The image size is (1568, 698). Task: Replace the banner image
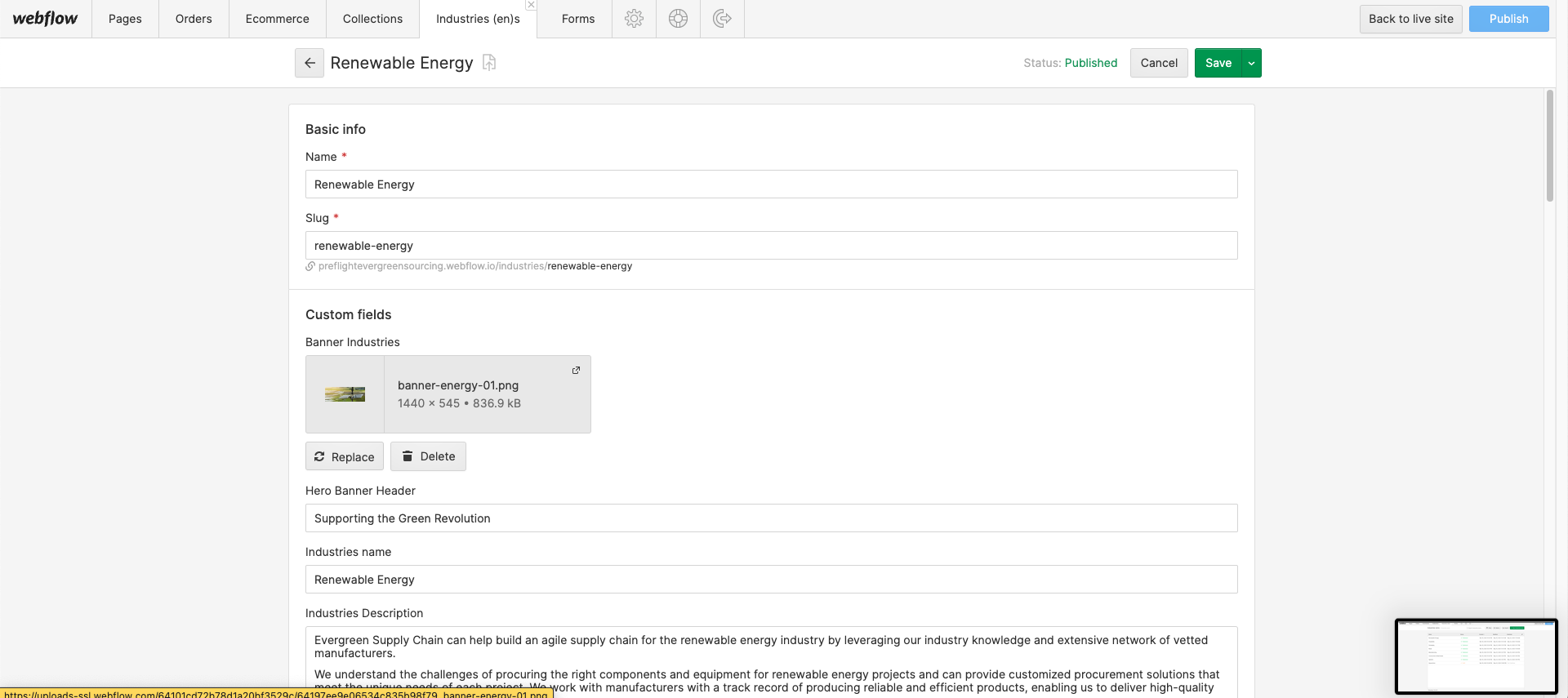[x=345, y=456]
